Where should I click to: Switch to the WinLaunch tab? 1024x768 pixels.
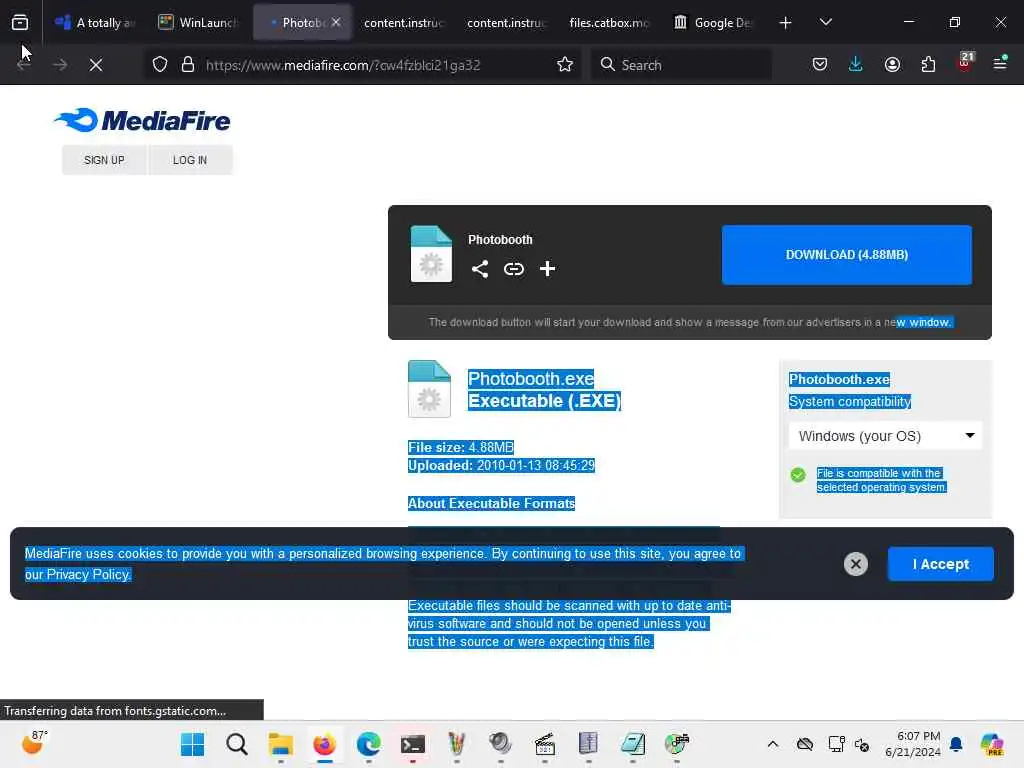click(199, 22)
